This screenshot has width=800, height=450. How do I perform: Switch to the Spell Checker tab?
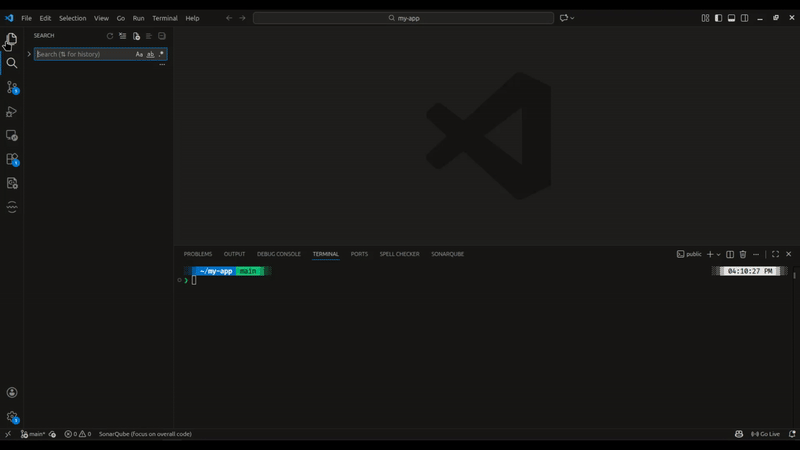tap(399, 254)
